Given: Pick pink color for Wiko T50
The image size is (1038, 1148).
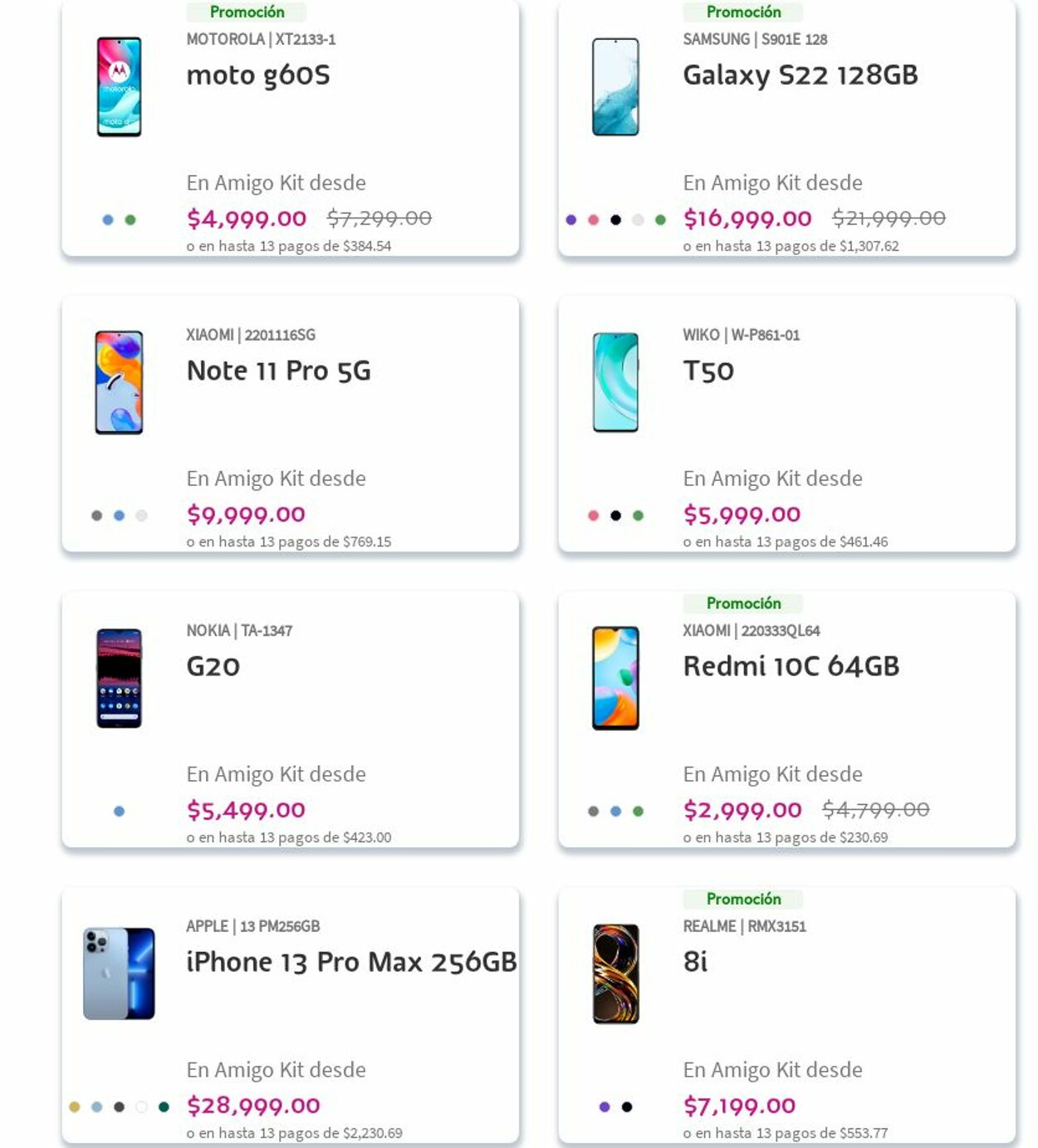Looking at the screenshot, I should point(593,516).
